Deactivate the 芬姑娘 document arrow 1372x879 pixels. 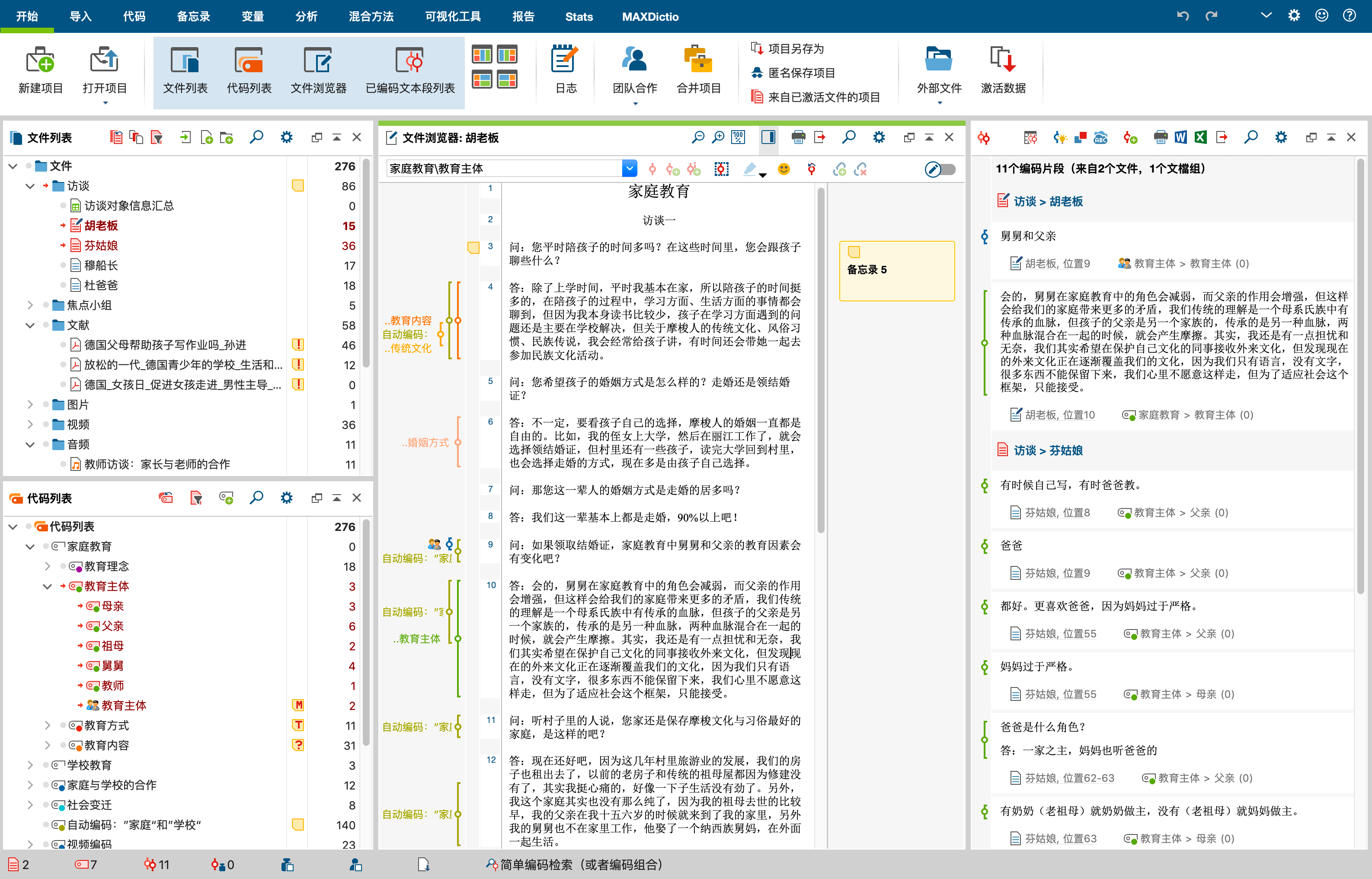point(63,246)
